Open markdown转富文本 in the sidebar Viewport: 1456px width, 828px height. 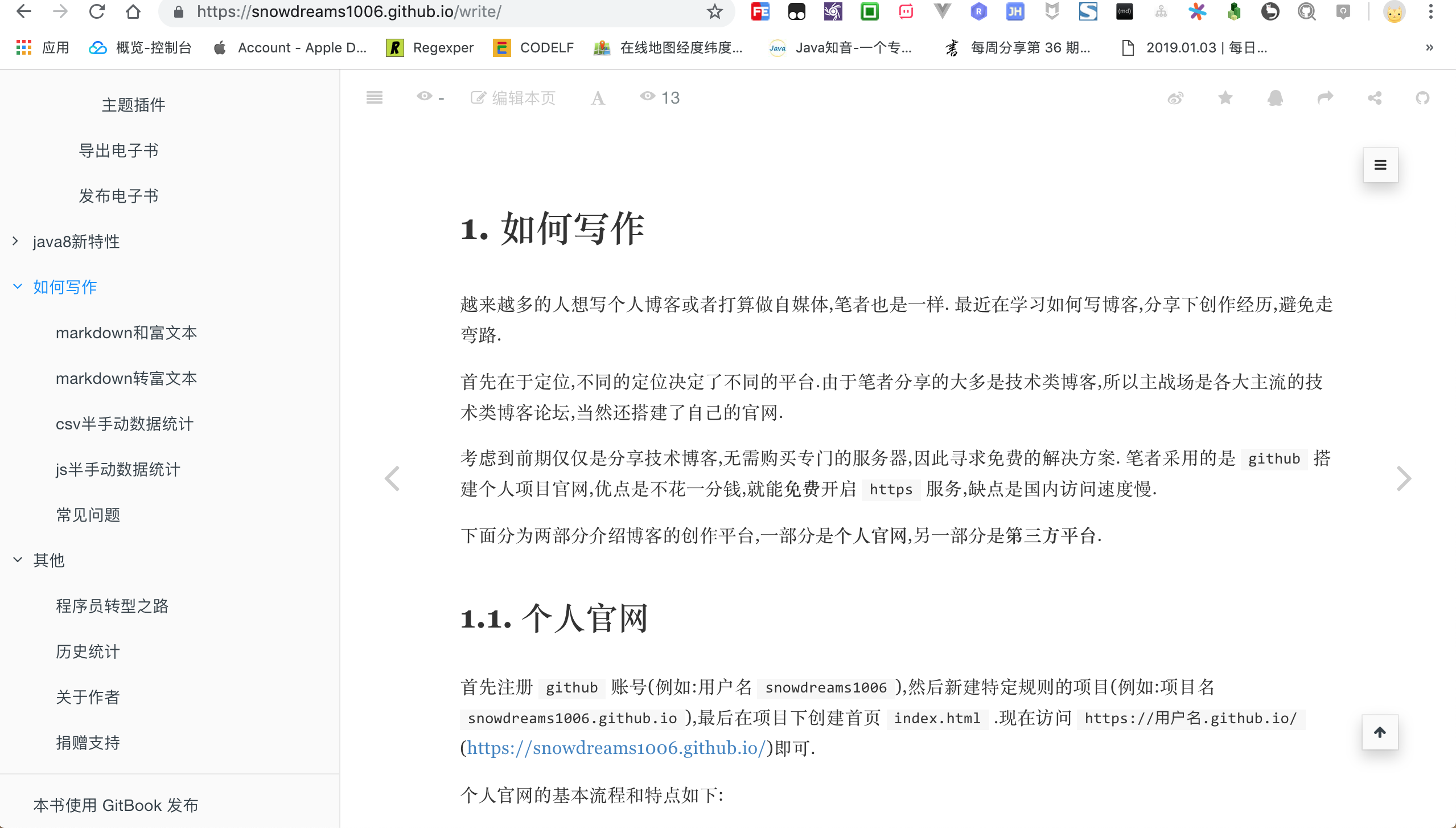pos(126,378)
